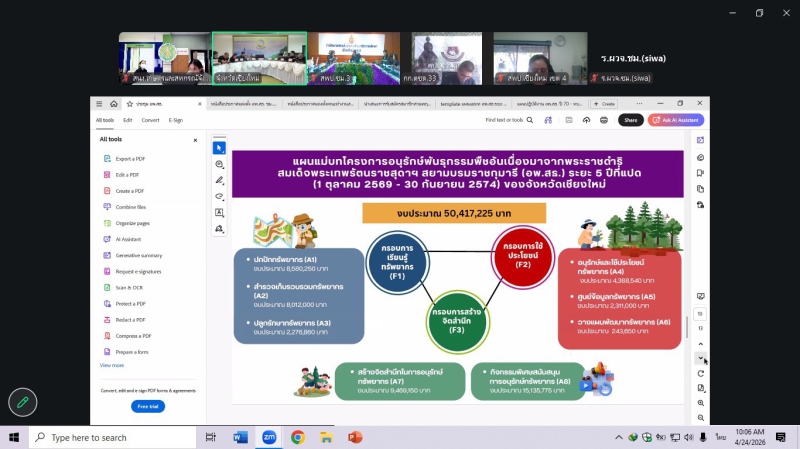Click Export a PDF tool
The width and height of the screenshot is (800, 449).
130,159
